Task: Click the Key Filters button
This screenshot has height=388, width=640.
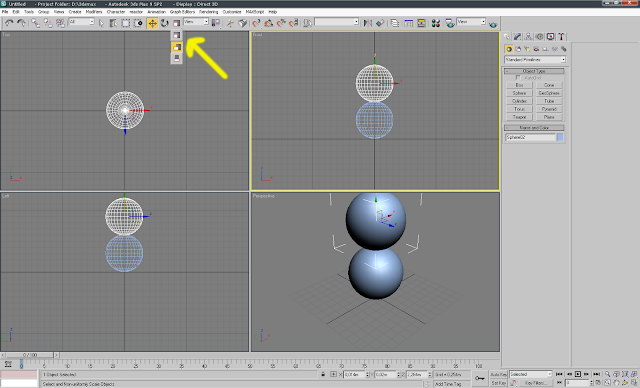Action: click(535, 383)
